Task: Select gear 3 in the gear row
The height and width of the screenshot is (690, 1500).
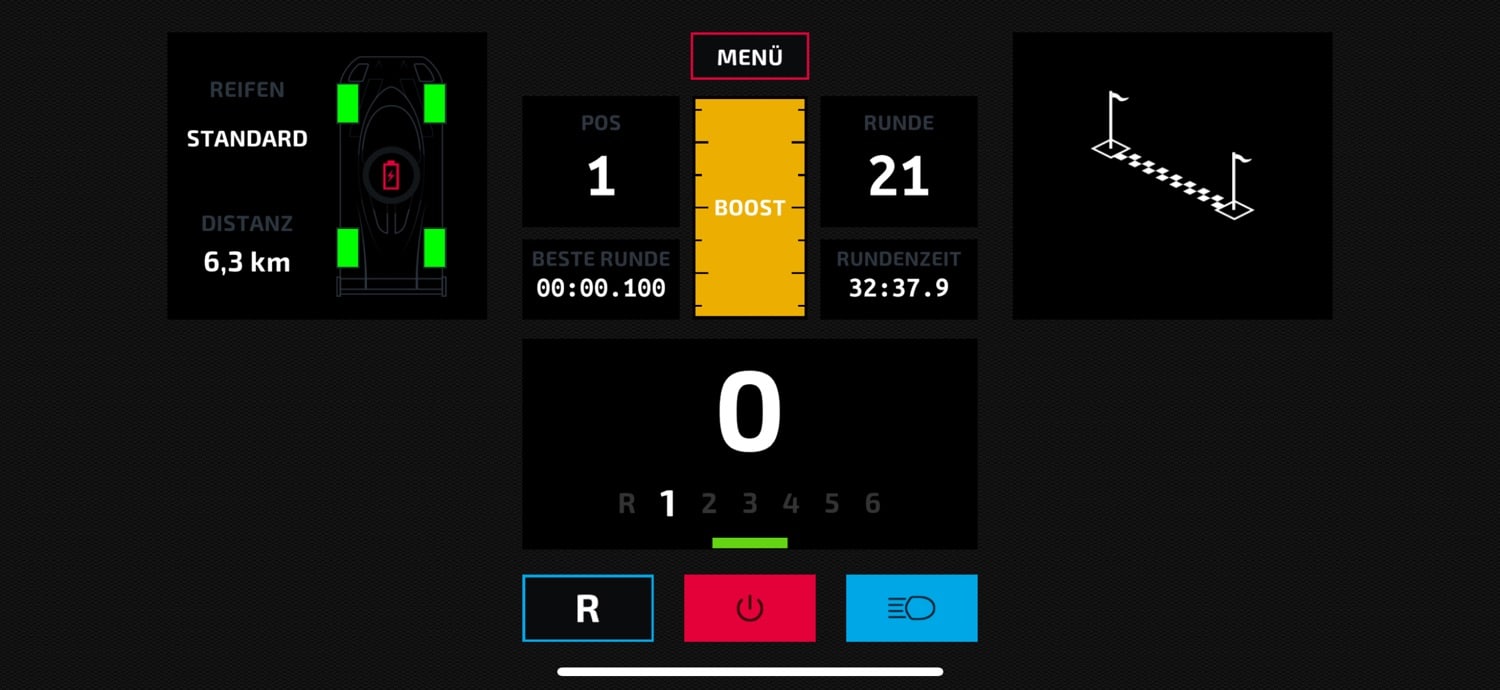Action: click(x=749, y=504)
